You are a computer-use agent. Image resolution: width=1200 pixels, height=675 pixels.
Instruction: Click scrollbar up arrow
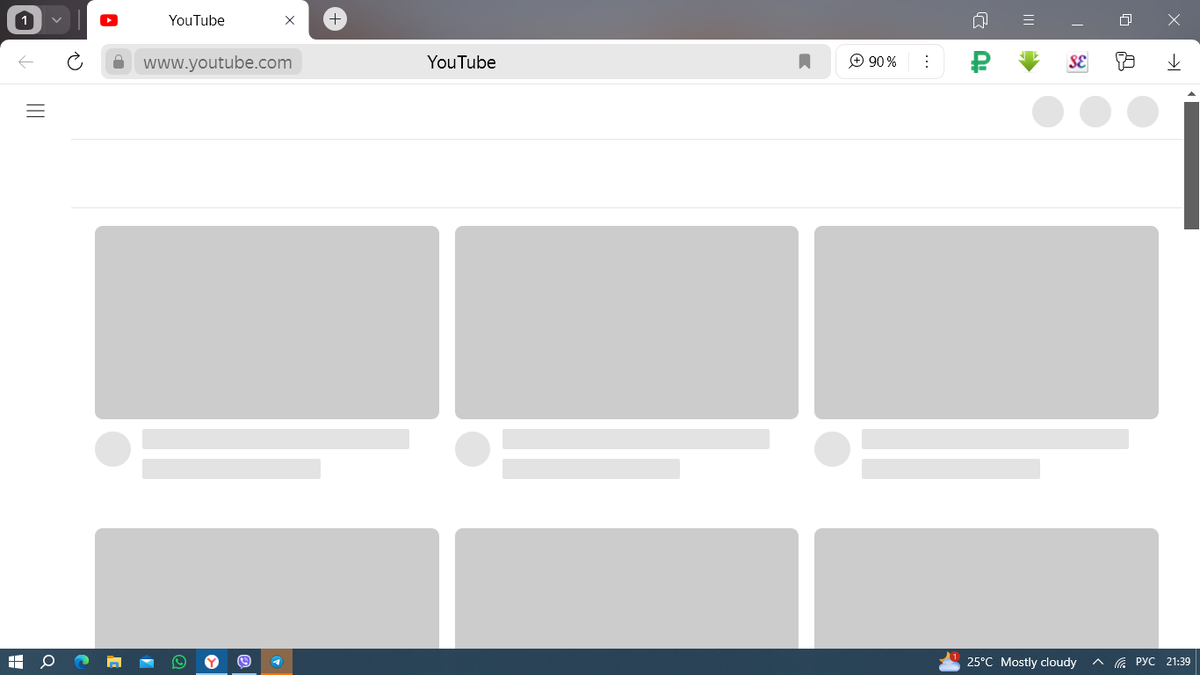tap(1192, 93)
